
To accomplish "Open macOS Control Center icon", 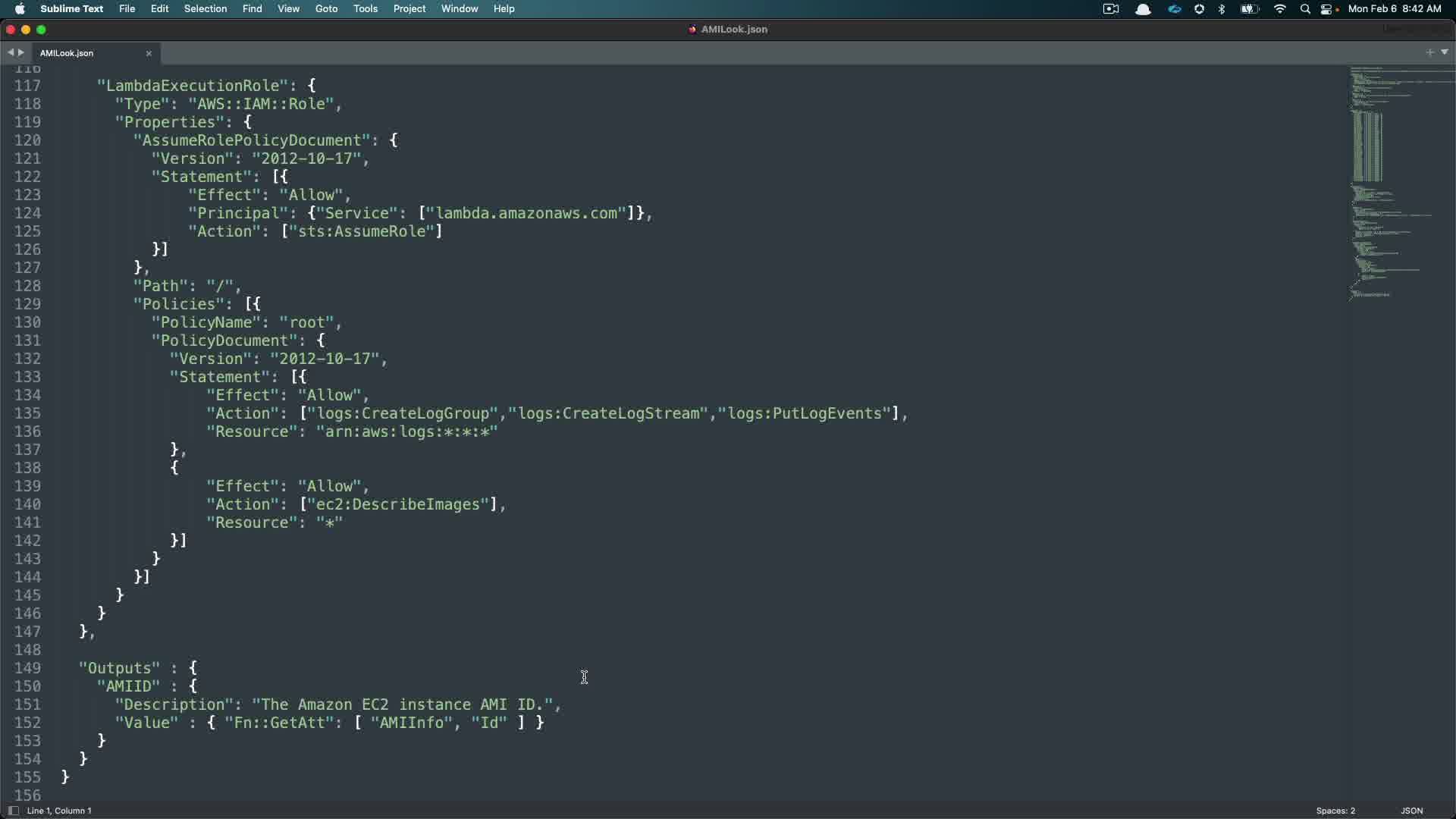I will click(x=1327, y=9).
